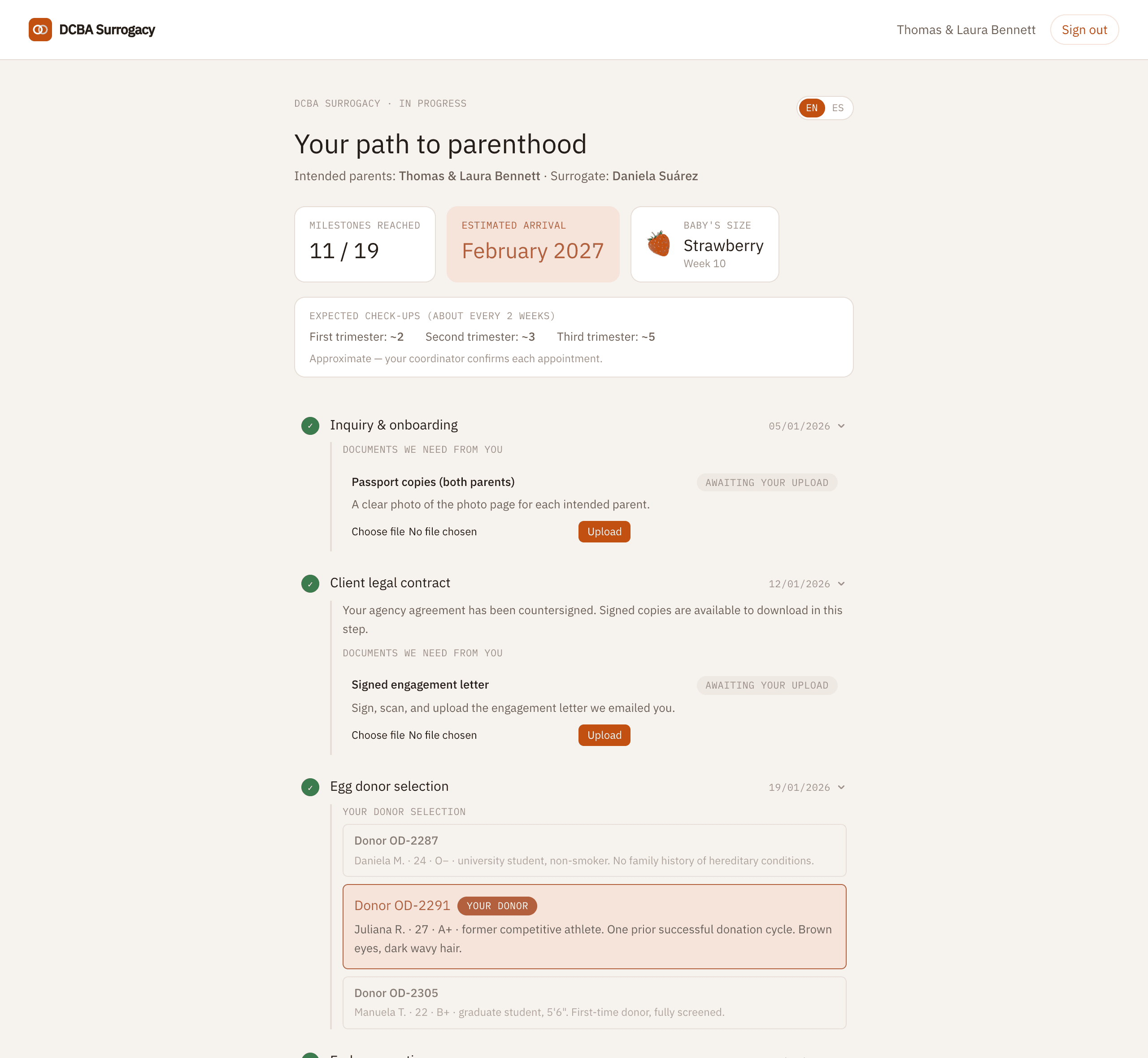The width and height of the screenshot is (1148, 1058).
Task: Upload the passport copies file
Action: pyautogui.click(x=604, y=532)
